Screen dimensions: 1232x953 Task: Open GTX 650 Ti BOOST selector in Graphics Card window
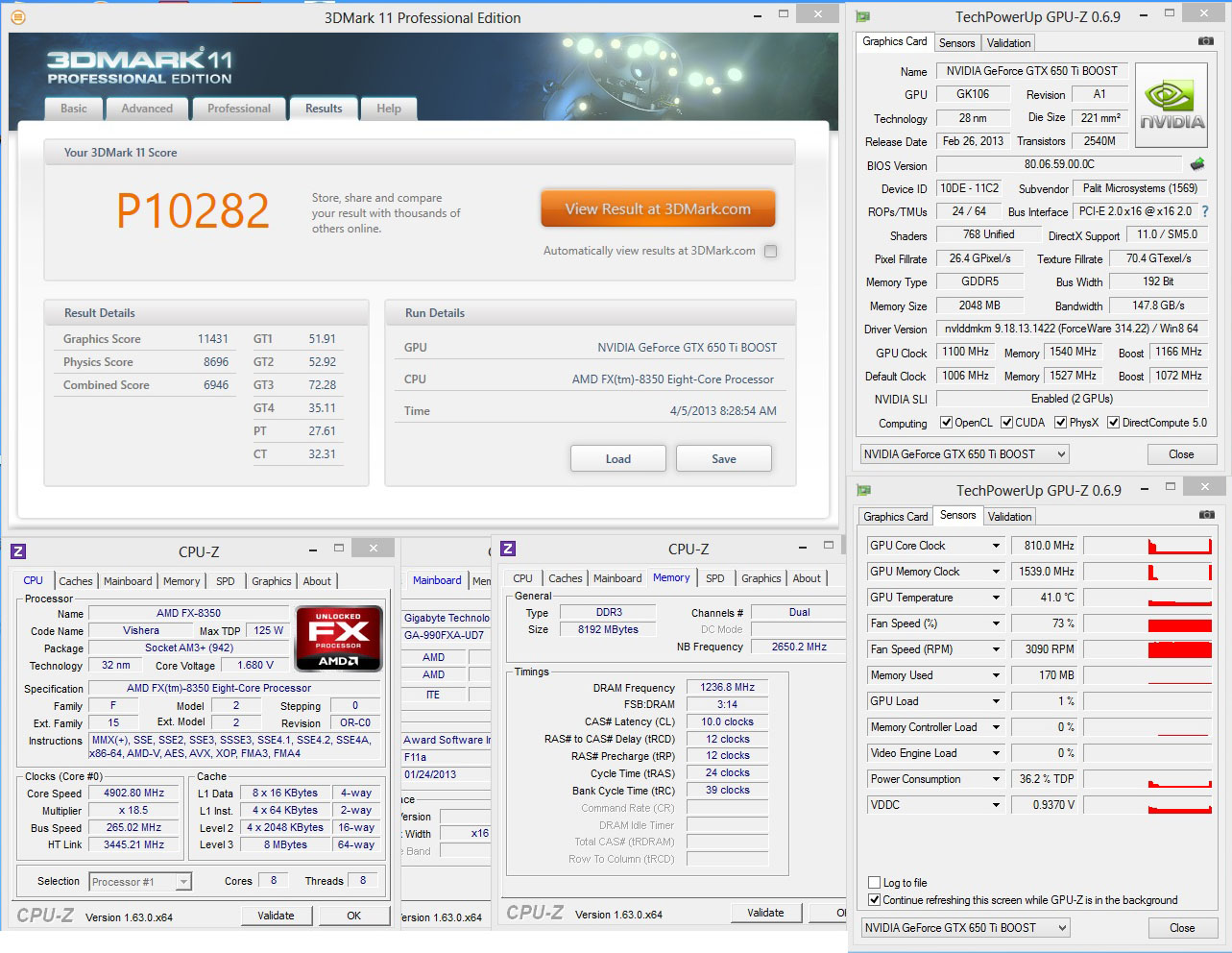[x=965, y=454]
